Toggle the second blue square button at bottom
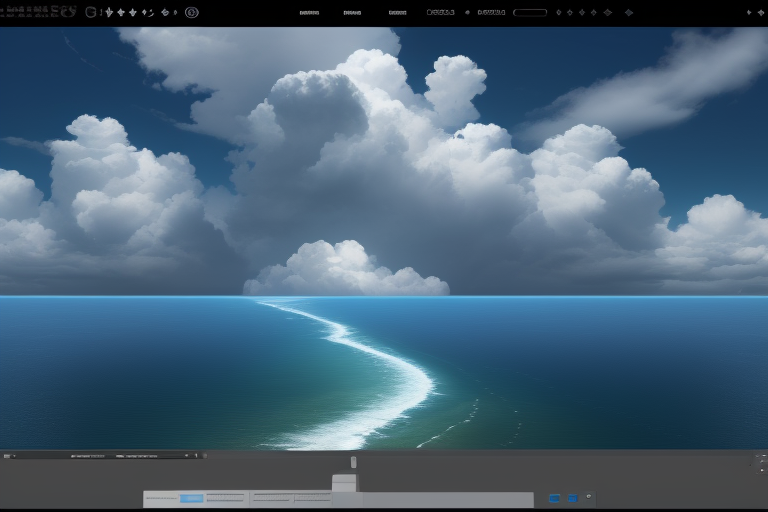The width and height of the screenshot is (768, 512). [x=573, y=498]
